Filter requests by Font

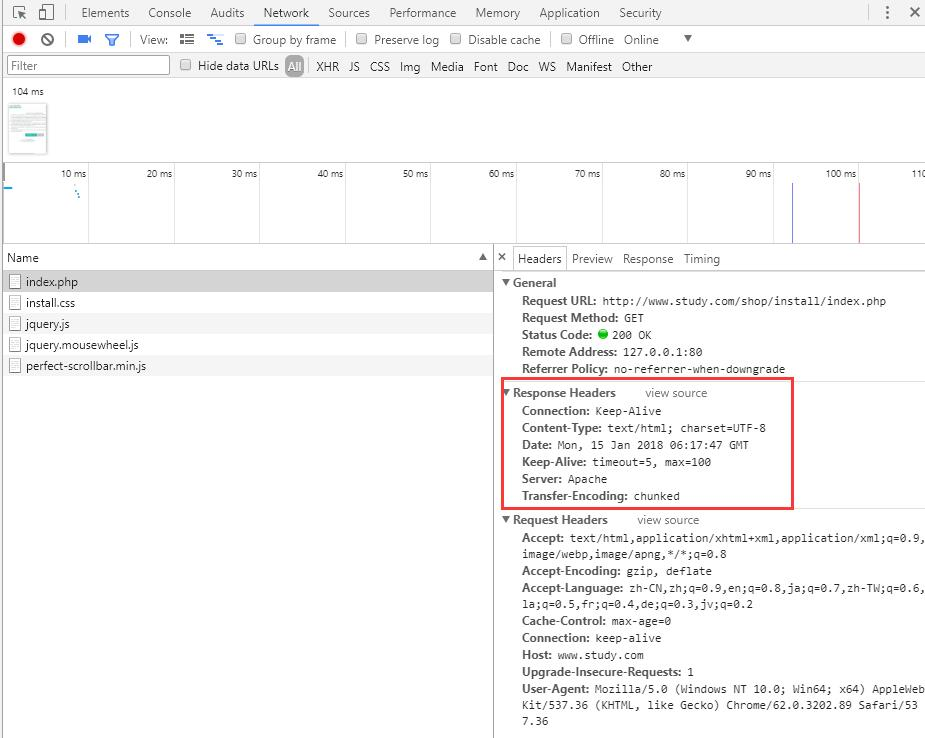(x=486, y=67)
